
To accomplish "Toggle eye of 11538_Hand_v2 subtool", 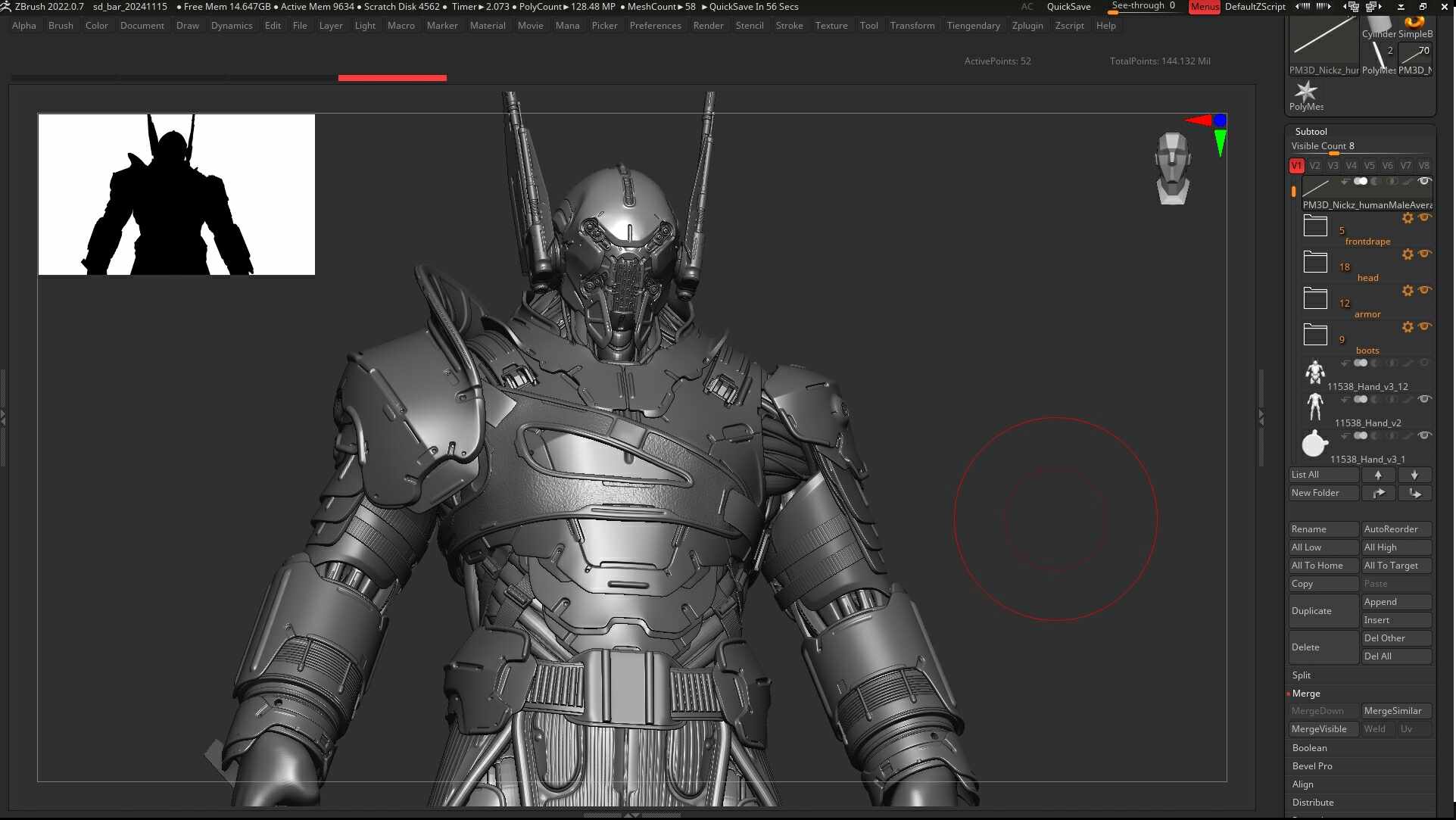I will [x=1424, y=399].
